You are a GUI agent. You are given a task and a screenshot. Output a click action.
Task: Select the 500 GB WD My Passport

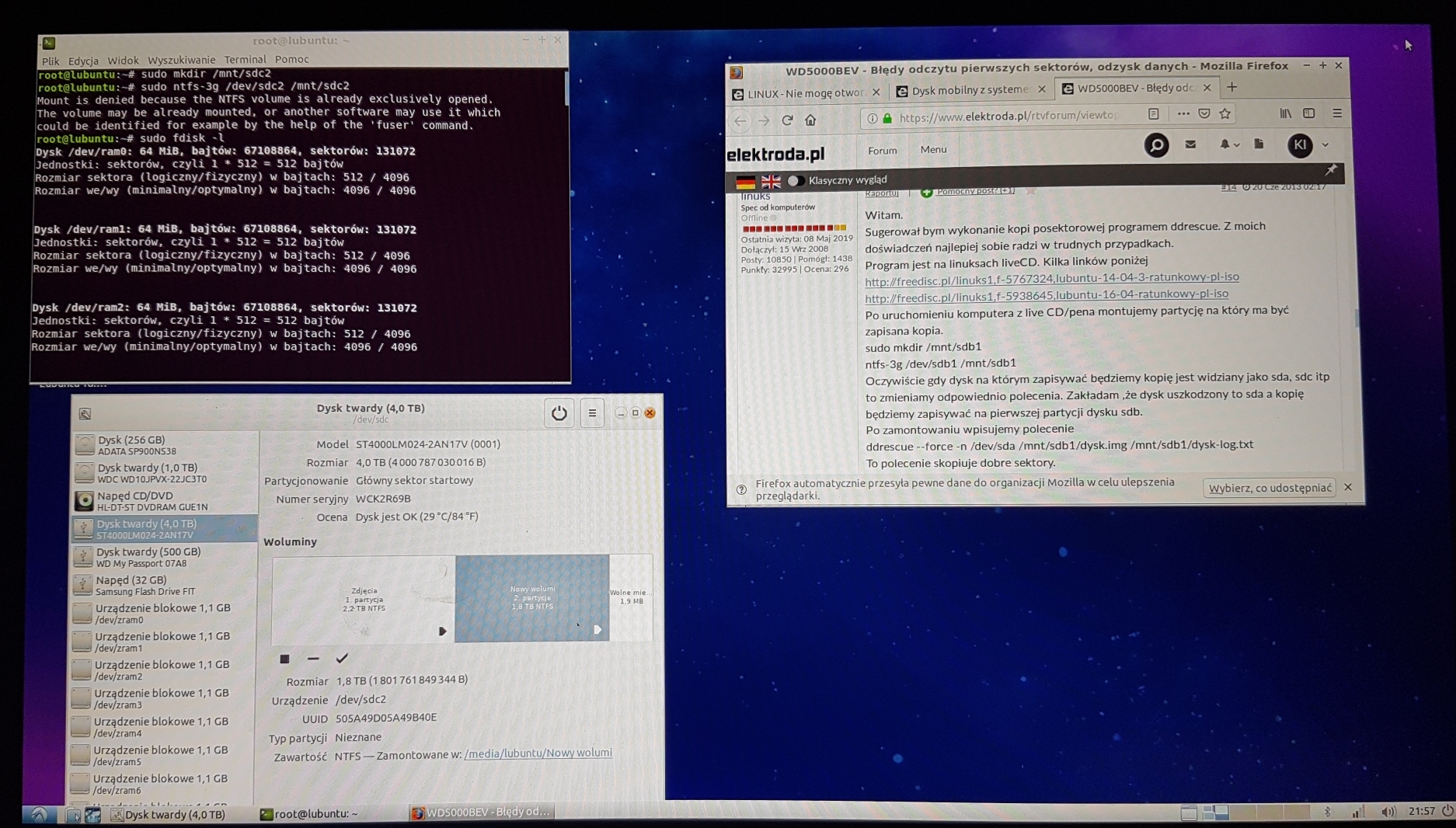[165, 557]
